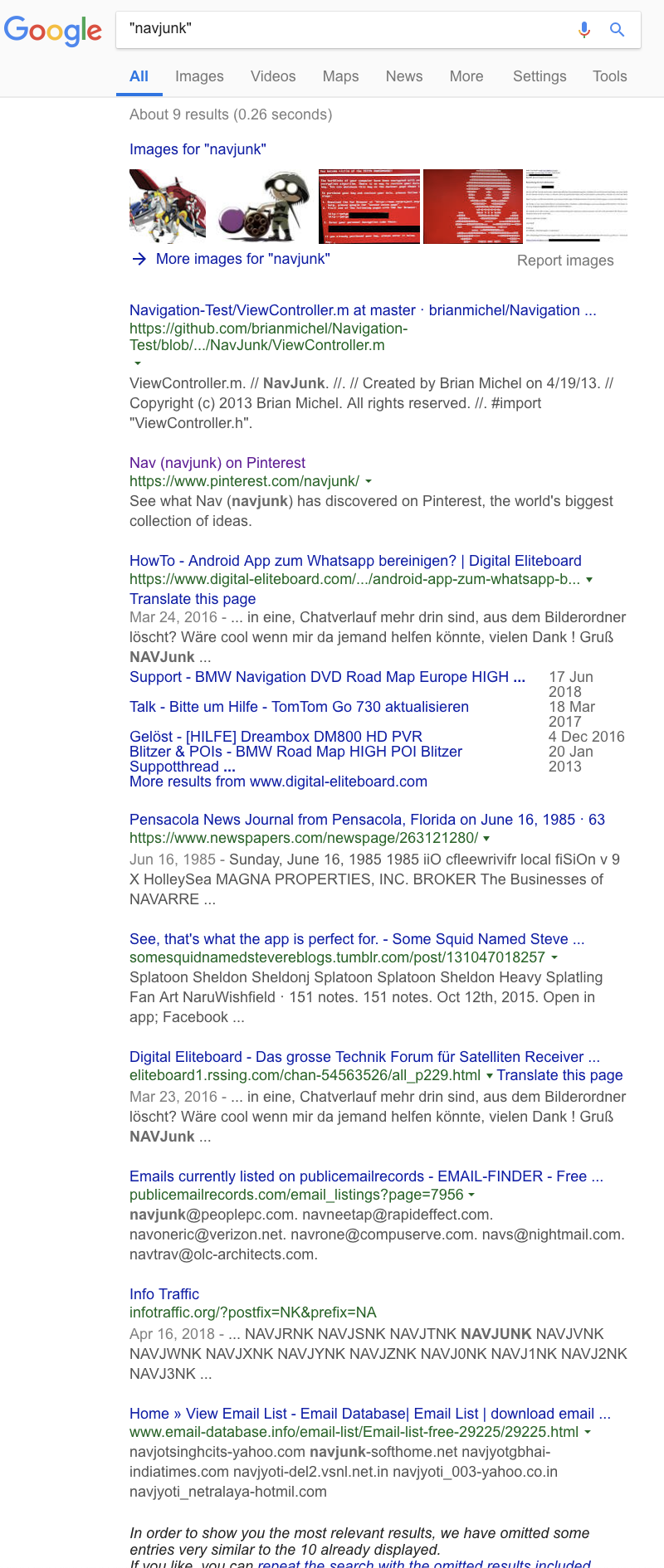Open Navigation-Test/ViewController.m GitHub result

[x=363, y=310]
